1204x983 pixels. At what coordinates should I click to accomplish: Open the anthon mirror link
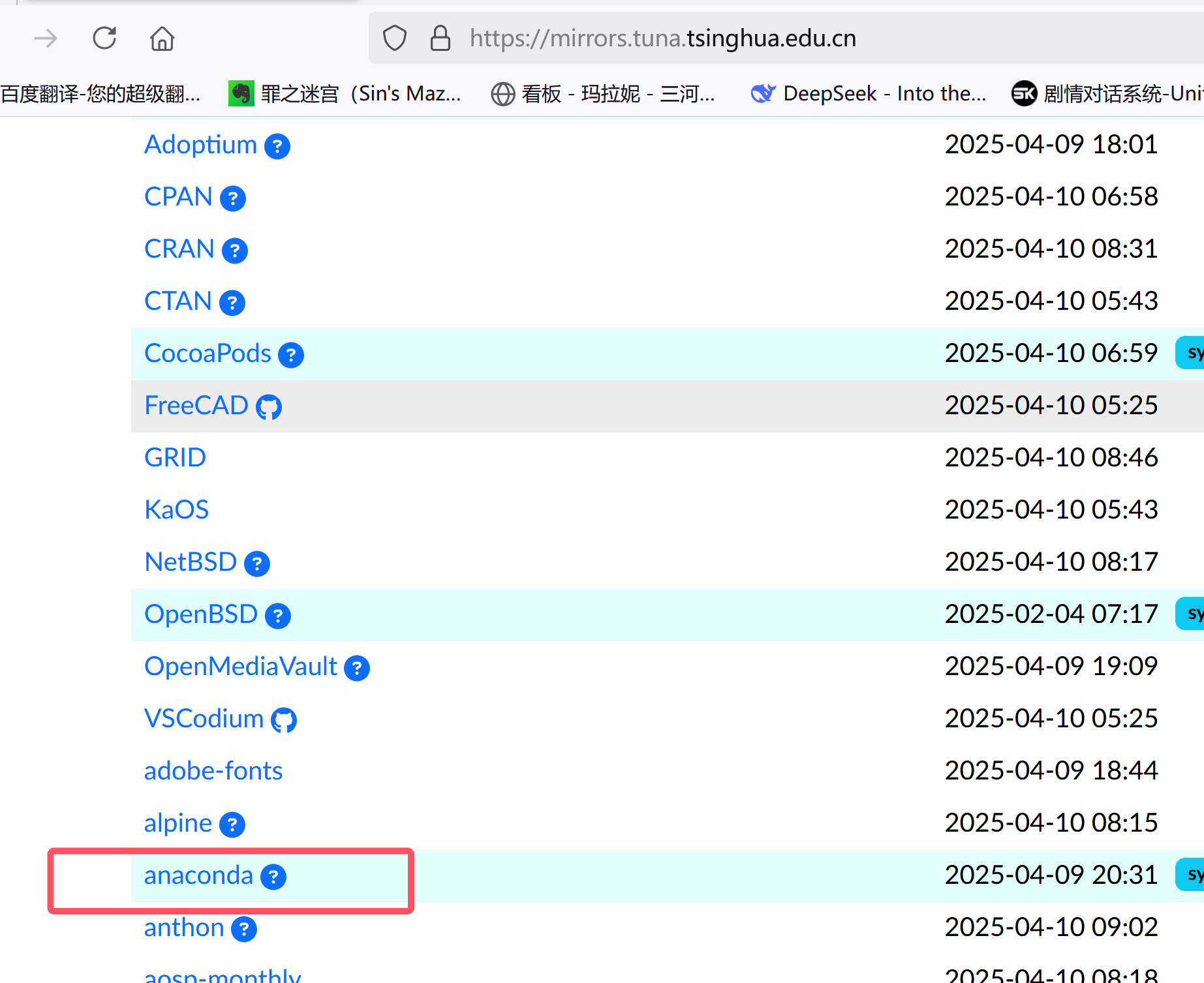pos(184,928)
